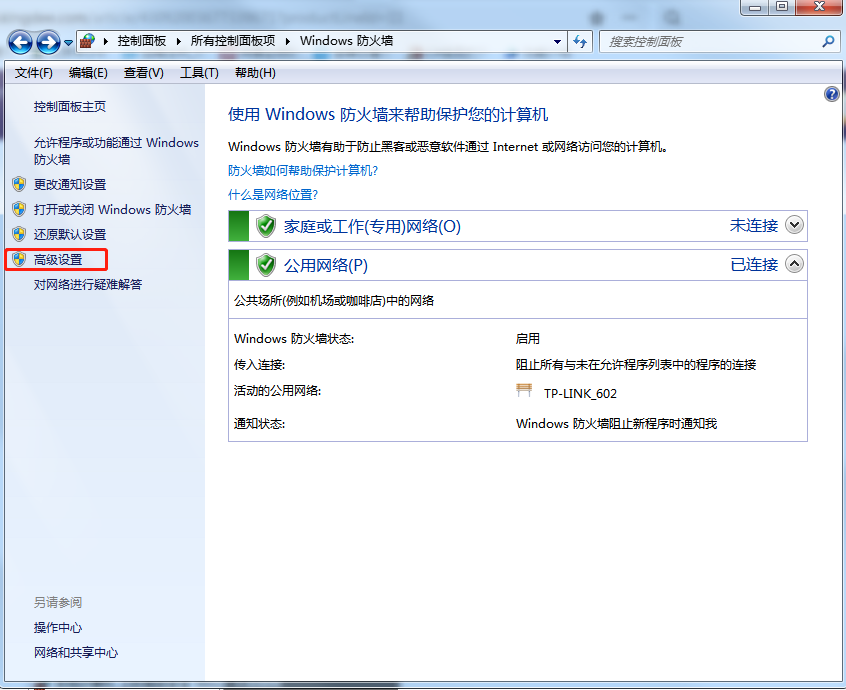Open 对网络进行疑难解答 link
Image resolution: width=846 pixels, height=690 pixels.
87,284
